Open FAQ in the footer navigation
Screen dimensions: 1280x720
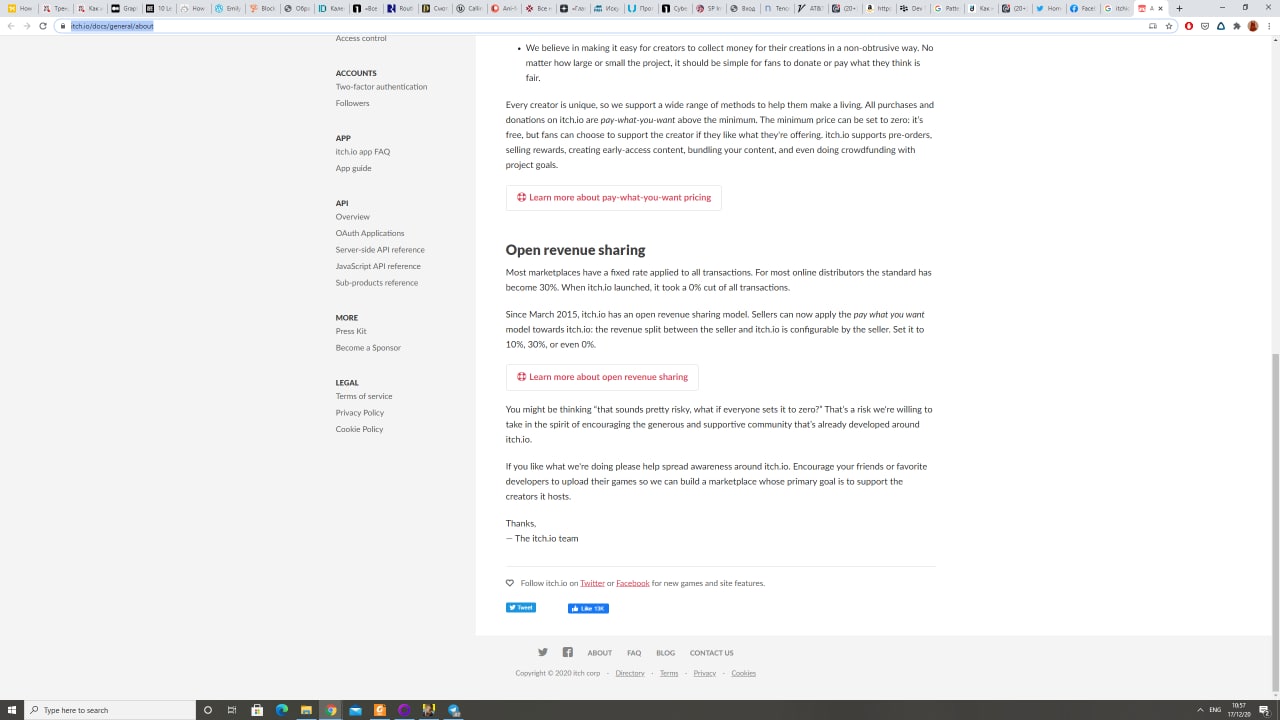coord(634,653)
